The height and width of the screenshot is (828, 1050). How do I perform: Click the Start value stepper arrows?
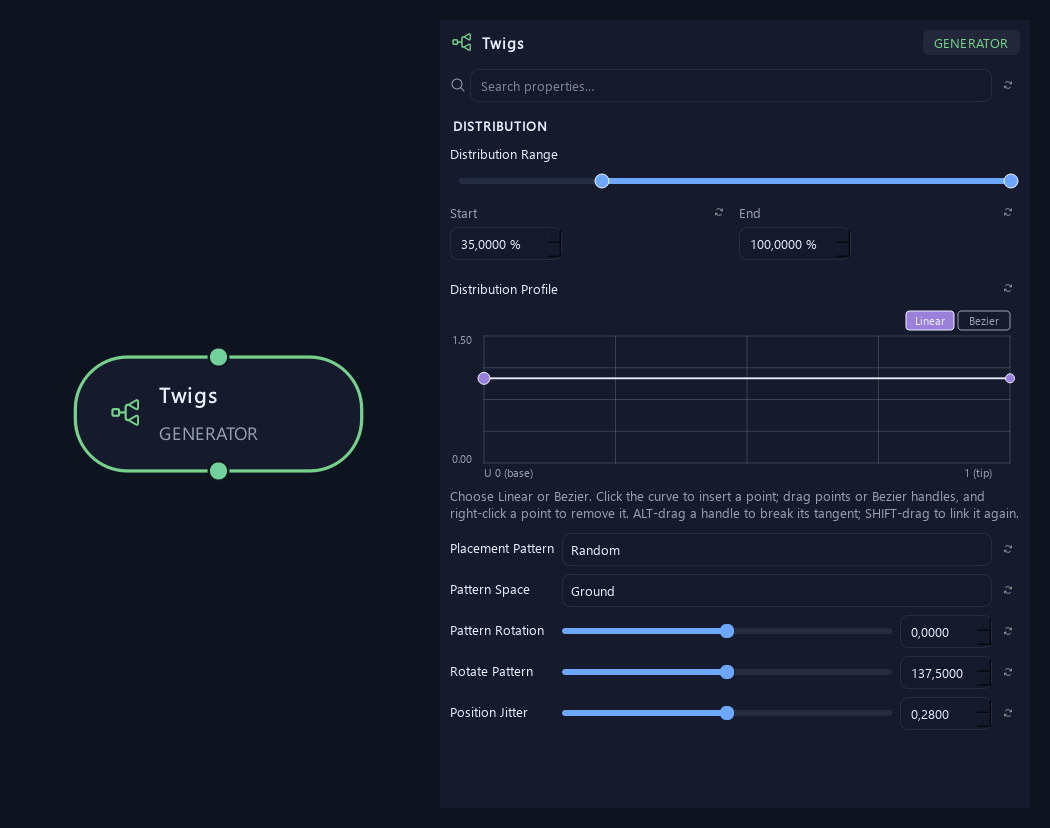click(554, 244)
